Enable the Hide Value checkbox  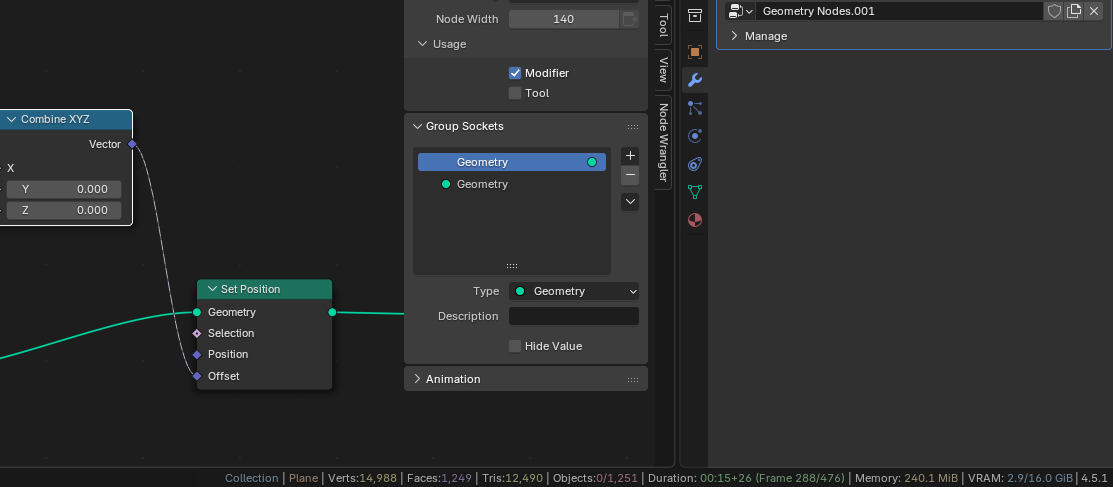[x=515, y=346]
